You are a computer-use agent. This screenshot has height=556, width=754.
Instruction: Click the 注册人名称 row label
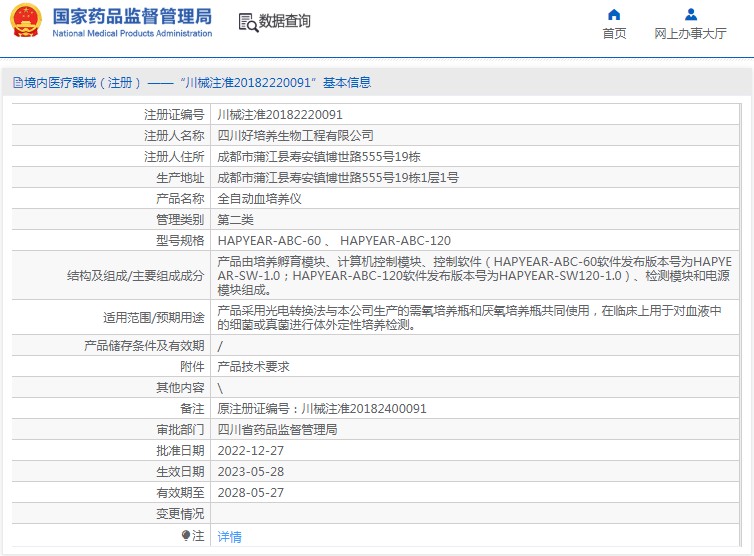pyautogui.click(x=174, y=136)
